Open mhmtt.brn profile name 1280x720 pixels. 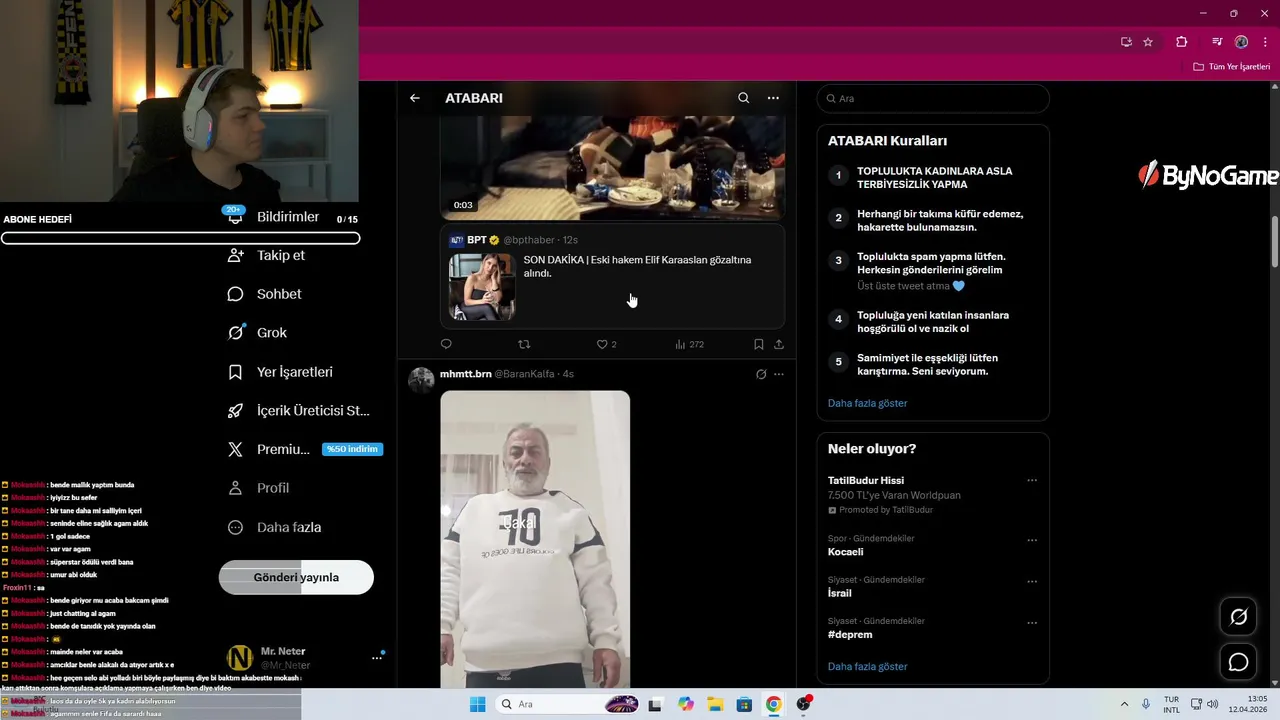click(x=465, y=374)
